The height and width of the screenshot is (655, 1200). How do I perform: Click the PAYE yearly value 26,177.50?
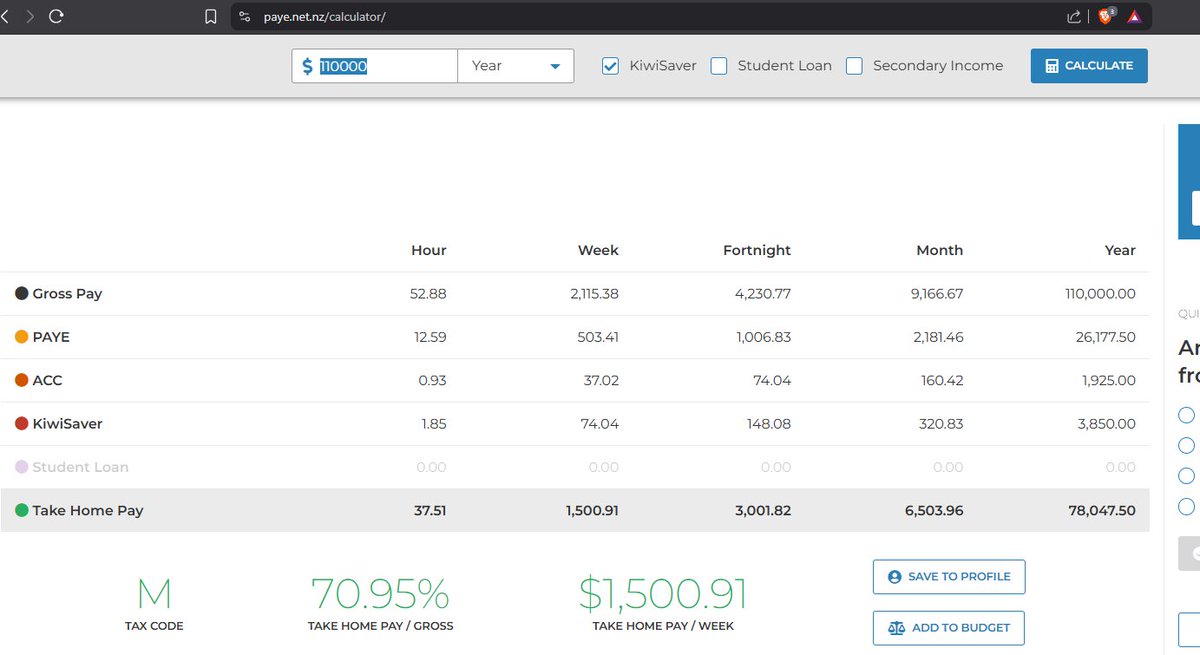pyautogui.click(x=1105, y=337)
